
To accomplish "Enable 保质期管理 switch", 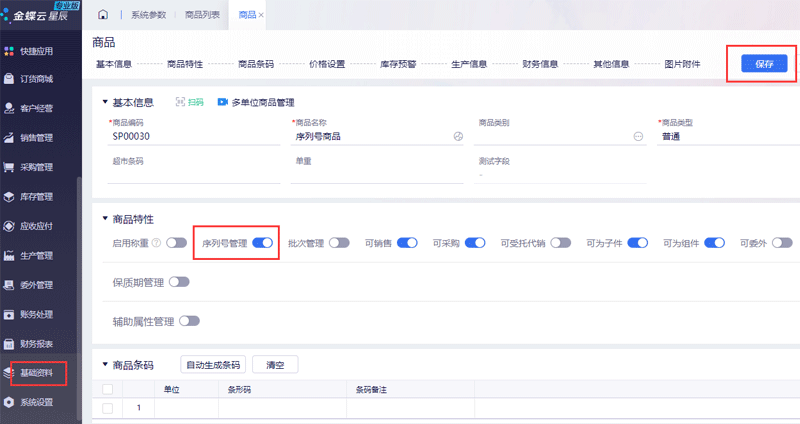I will (179, 282).
